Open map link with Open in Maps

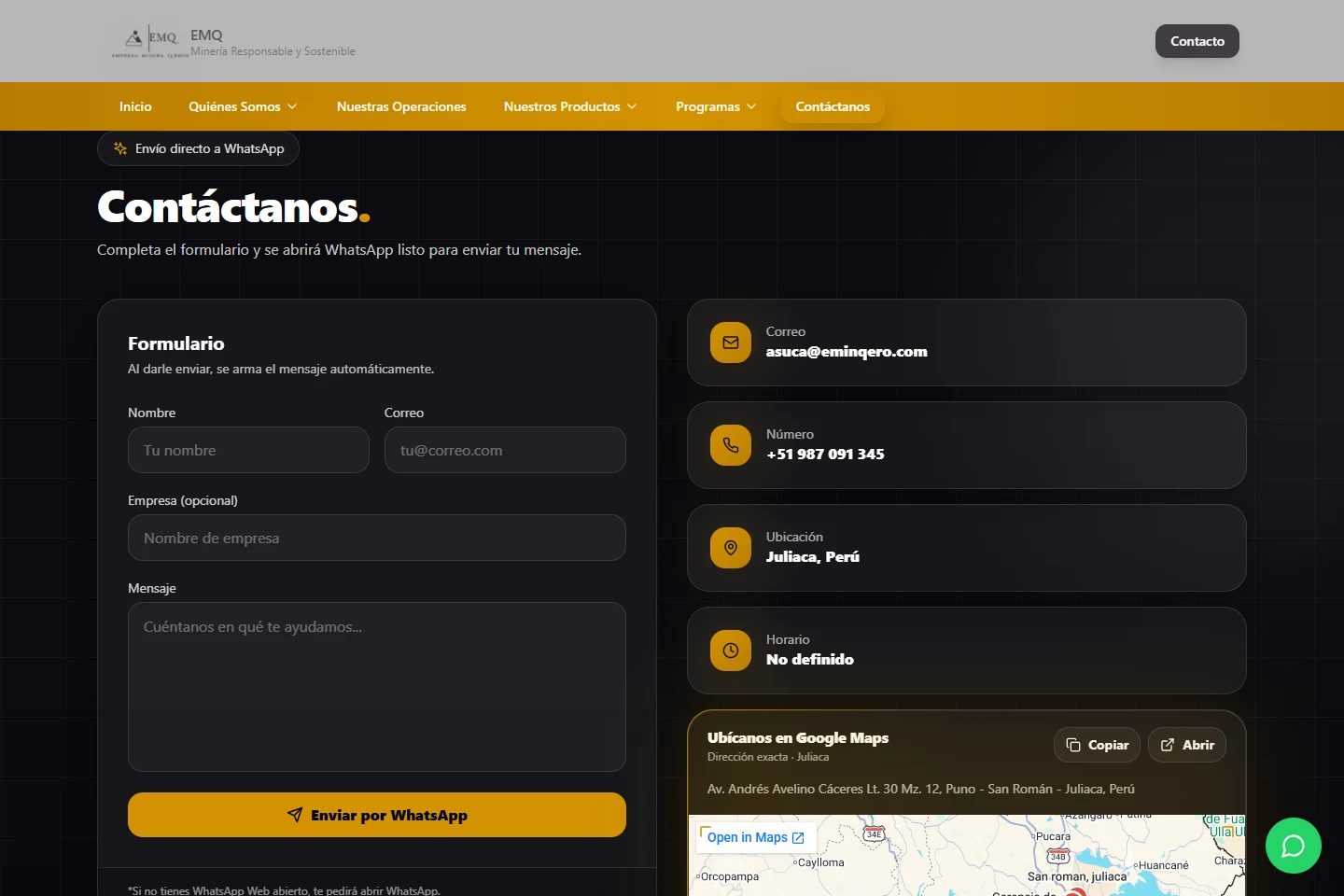click(x=756, y=837)
